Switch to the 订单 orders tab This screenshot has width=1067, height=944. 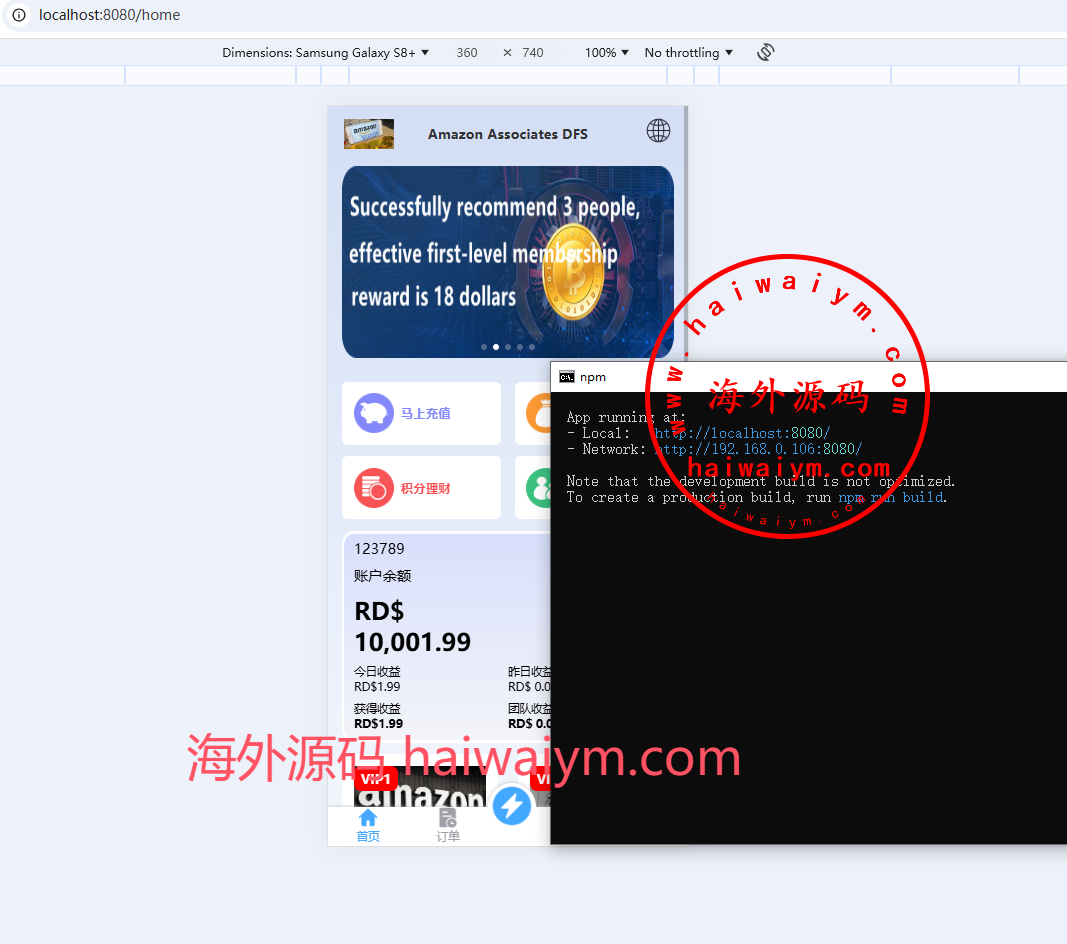(448, 825)
